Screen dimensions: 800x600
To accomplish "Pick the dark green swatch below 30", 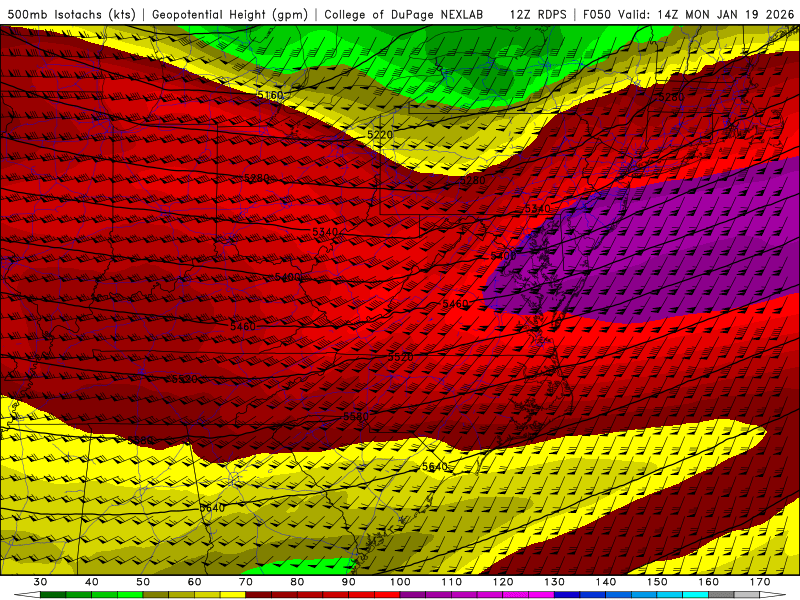I will pos(53,595).
